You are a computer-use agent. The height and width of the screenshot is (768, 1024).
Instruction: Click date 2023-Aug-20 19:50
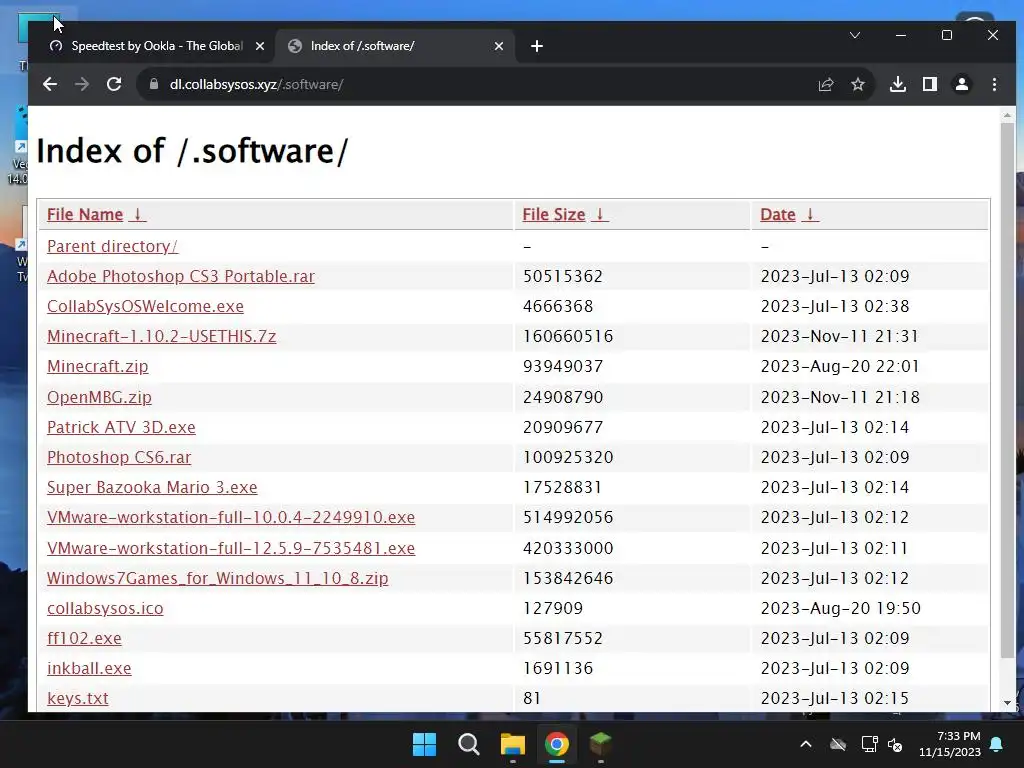(840, 608)
